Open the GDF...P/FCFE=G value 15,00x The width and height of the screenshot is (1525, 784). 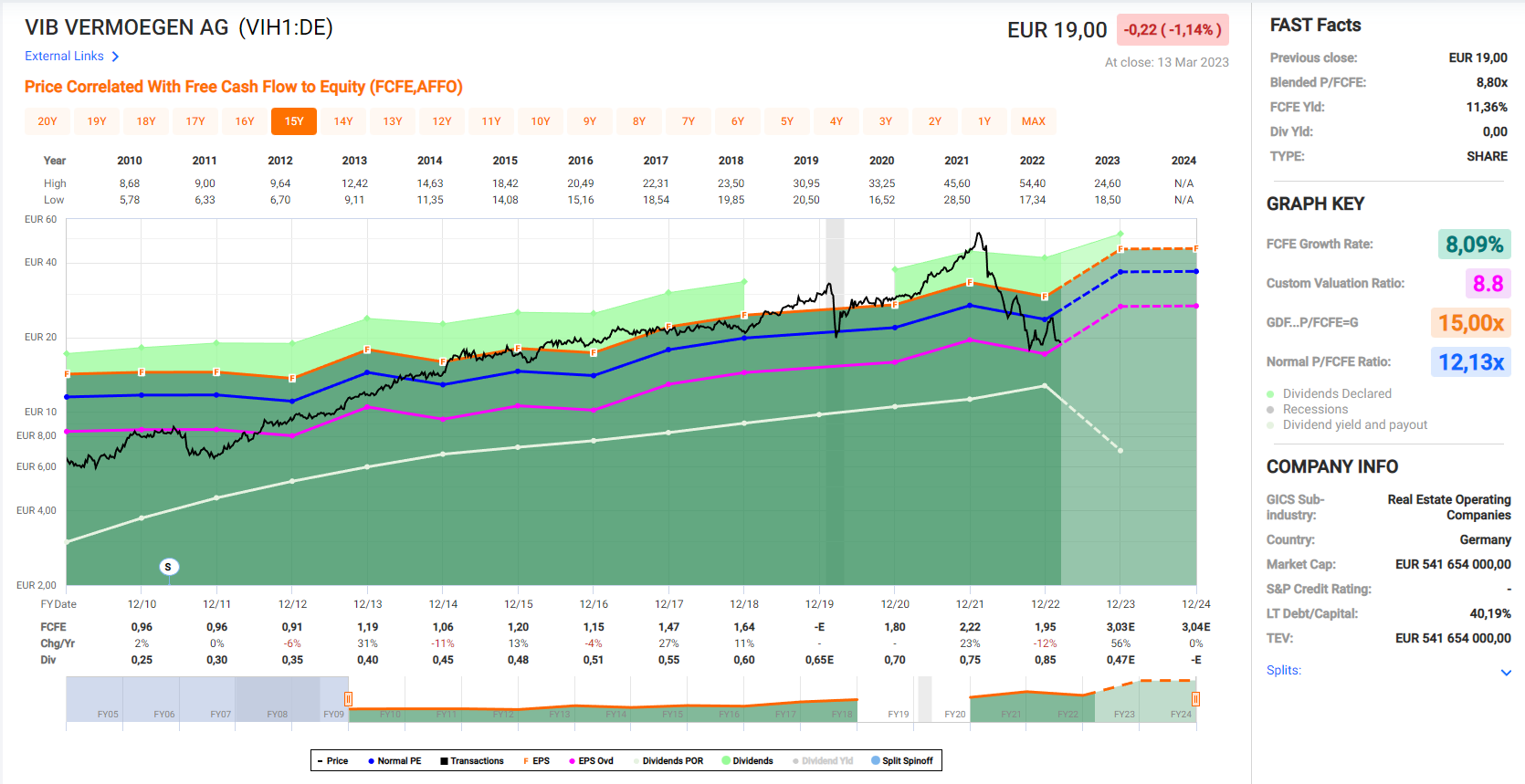point(1470,323)
